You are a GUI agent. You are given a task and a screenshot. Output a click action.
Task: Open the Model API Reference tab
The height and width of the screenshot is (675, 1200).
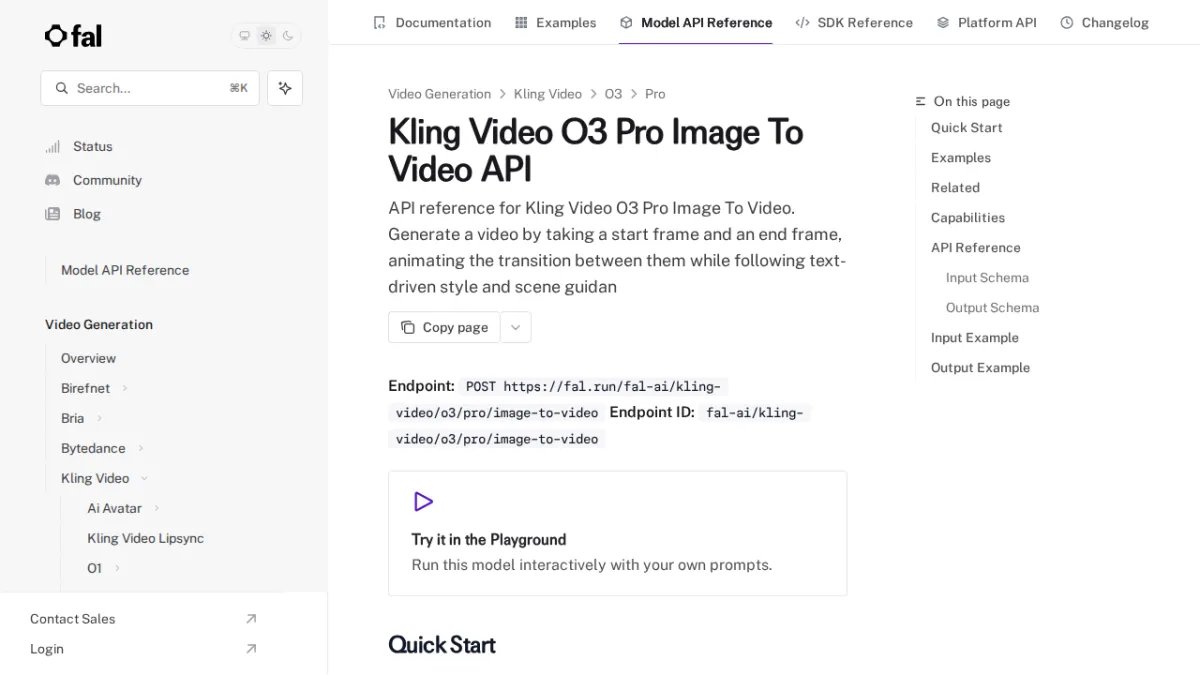click(x=696, y=22)
